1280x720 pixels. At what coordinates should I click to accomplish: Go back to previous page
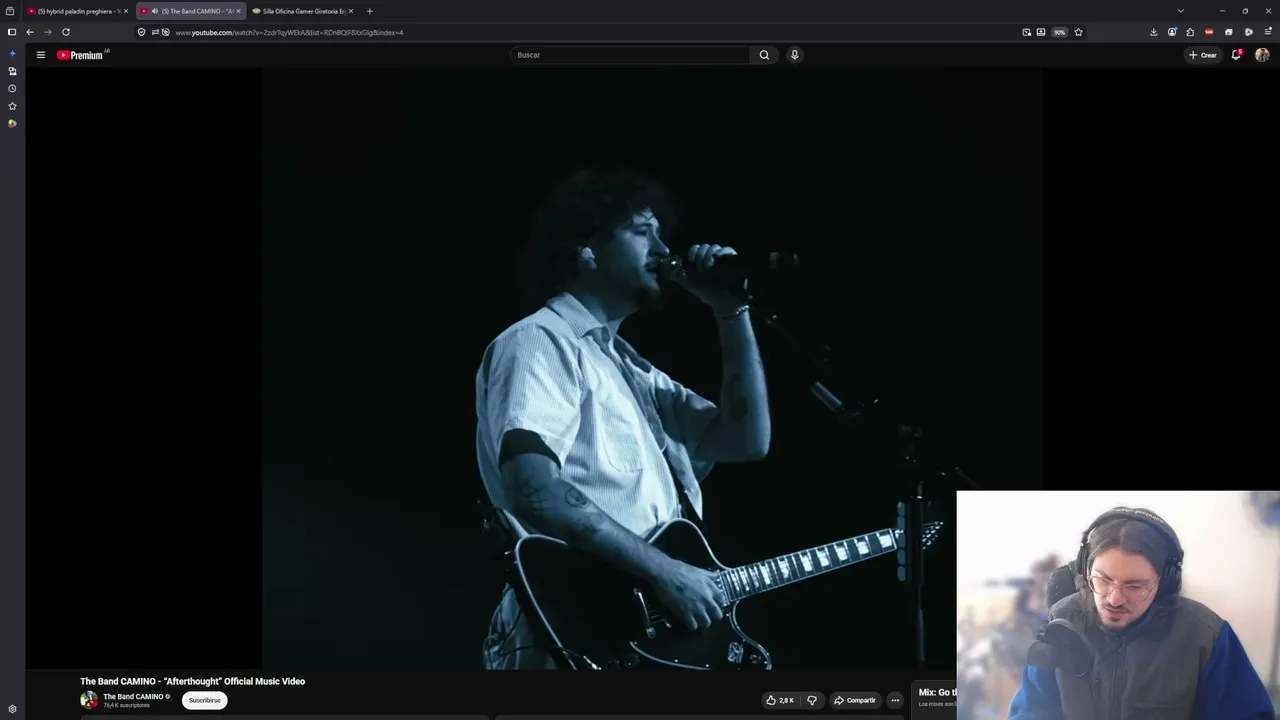click(29, 32)
